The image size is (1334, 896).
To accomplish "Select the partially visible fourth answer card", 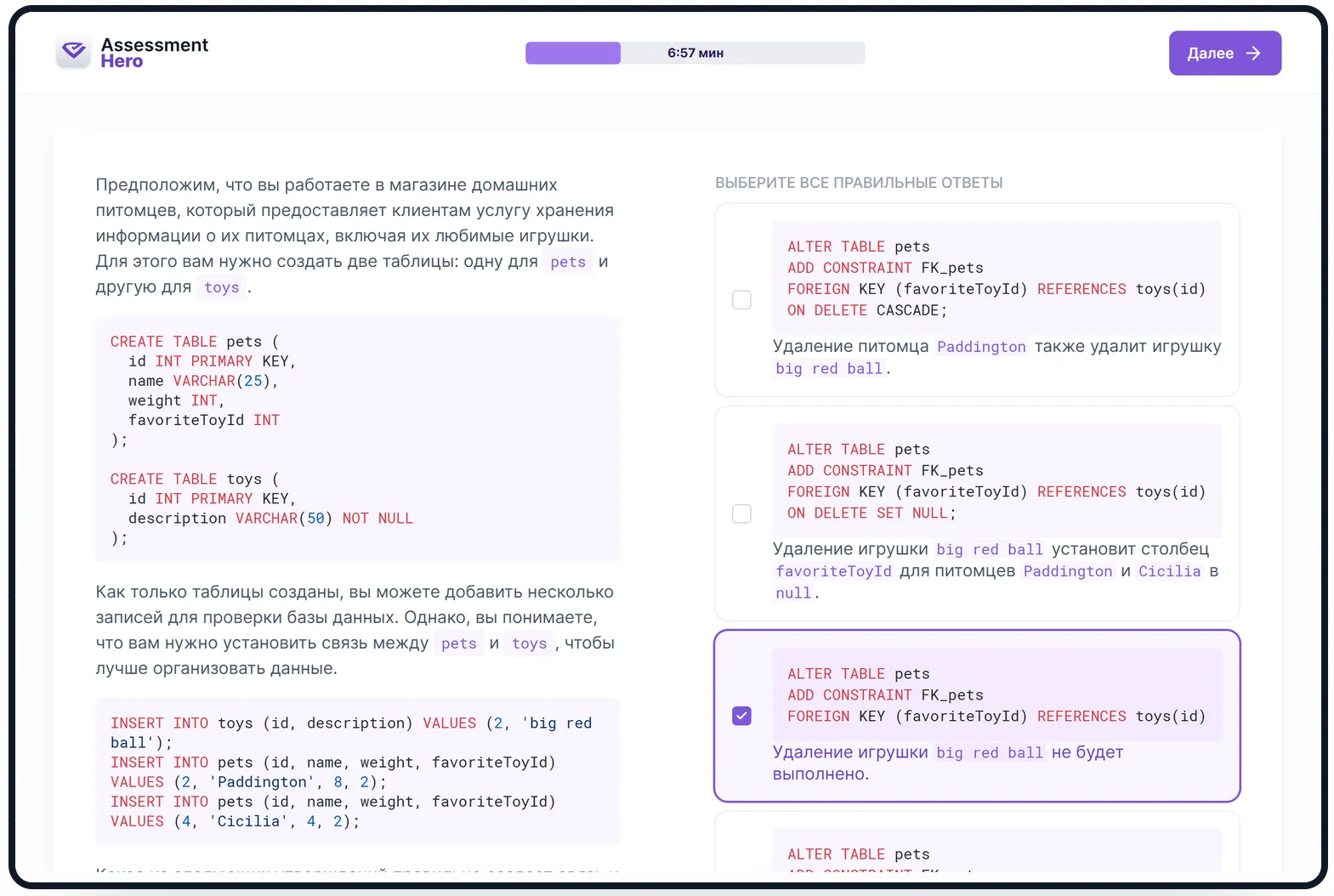I will tap(976, 847).
